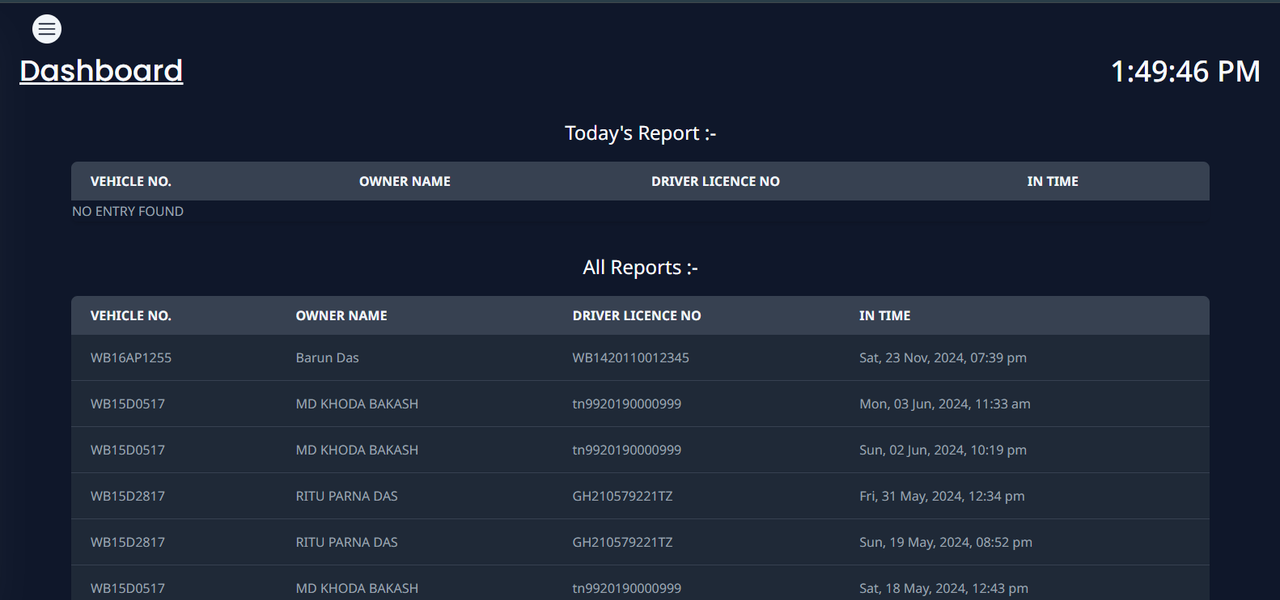
Task: Select vehicle number WB16AP1255
Action: coord(131,357)
